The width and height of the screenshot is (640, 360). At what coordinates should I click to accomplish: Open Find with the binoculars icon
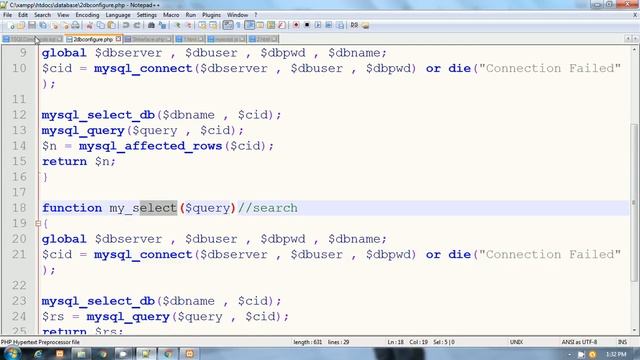[151, 25]
